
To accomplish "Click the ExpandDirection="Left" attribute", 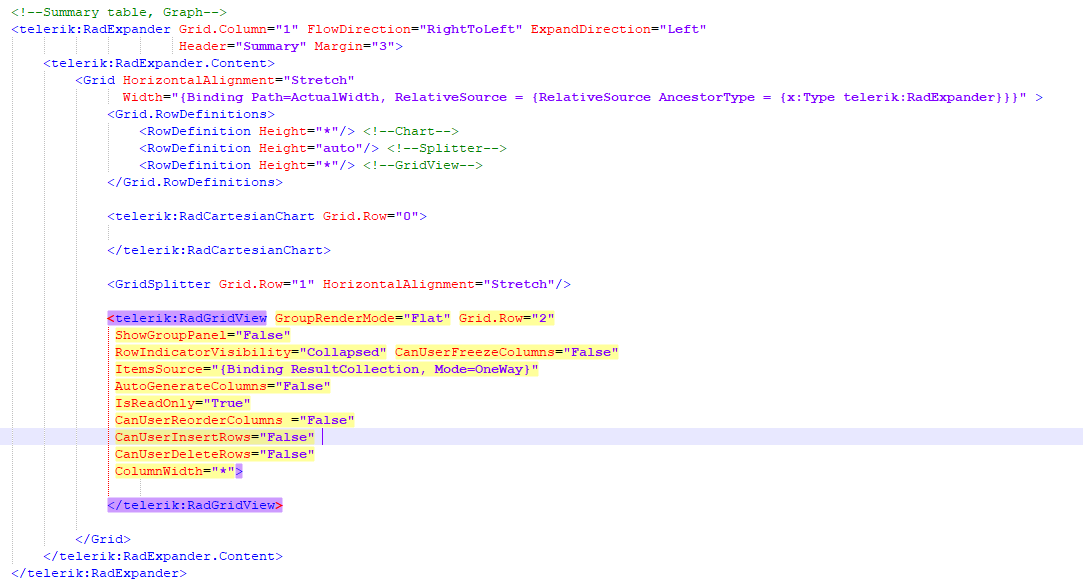I will (x=618, y=29).
